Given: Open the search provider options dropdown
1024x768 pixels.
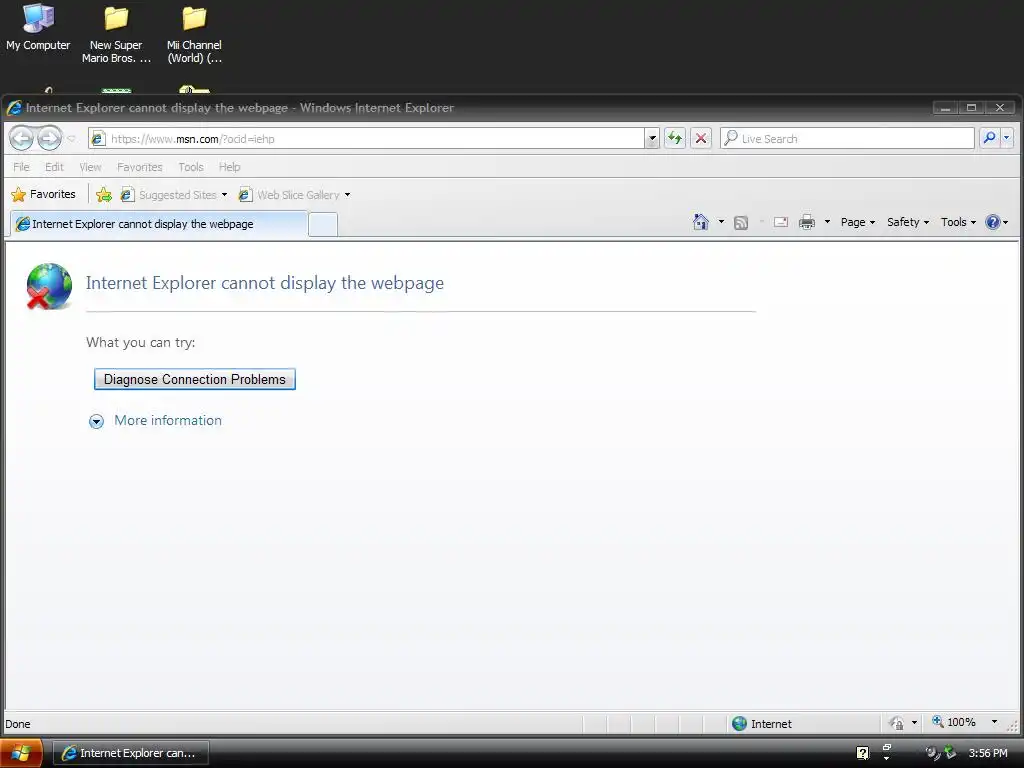Looking at the screenshot, I should (x=1006, y=138).
